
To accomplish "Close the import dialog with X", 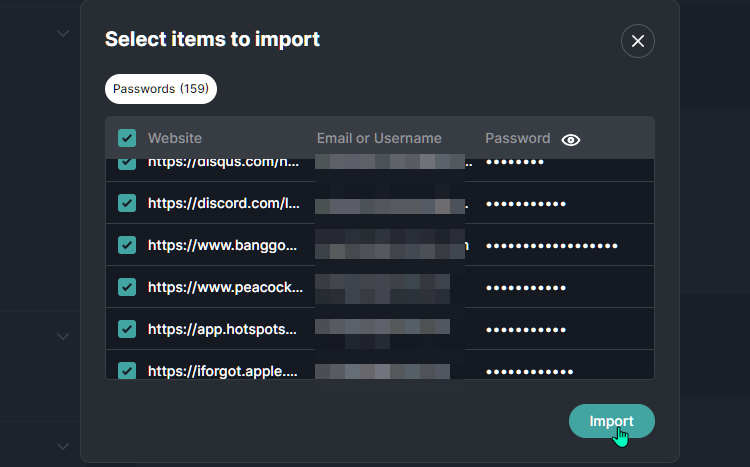I will [638, 41].
